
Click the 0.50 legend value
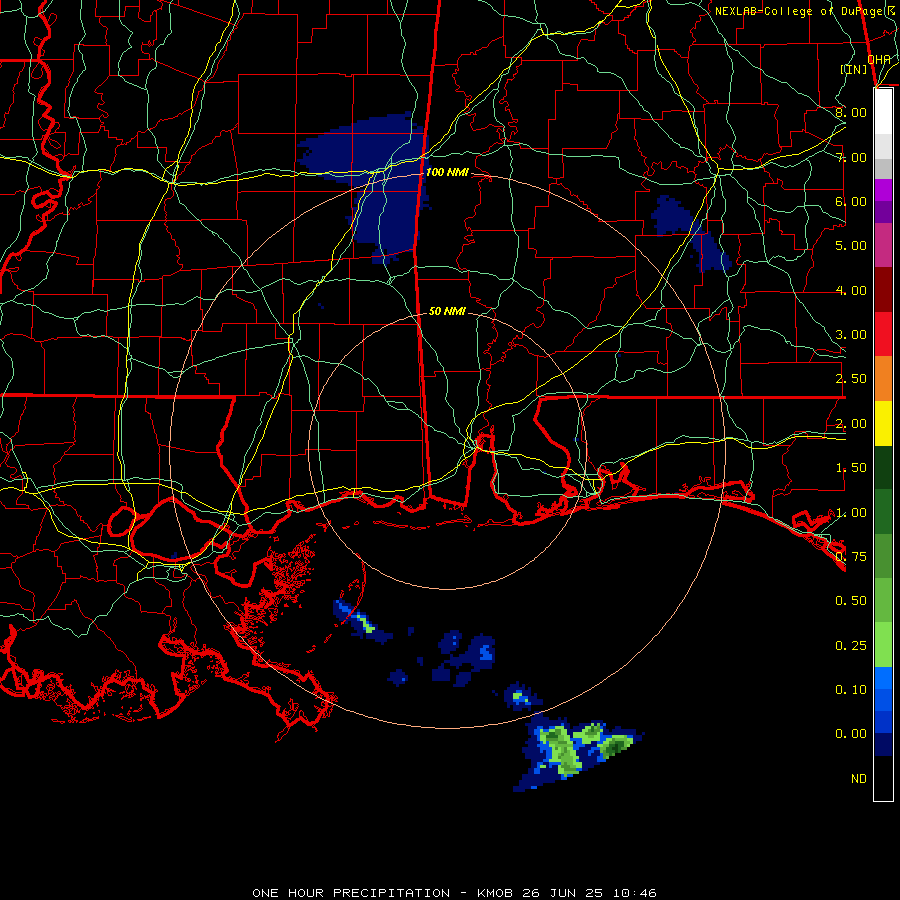click(x=851, y=601)
